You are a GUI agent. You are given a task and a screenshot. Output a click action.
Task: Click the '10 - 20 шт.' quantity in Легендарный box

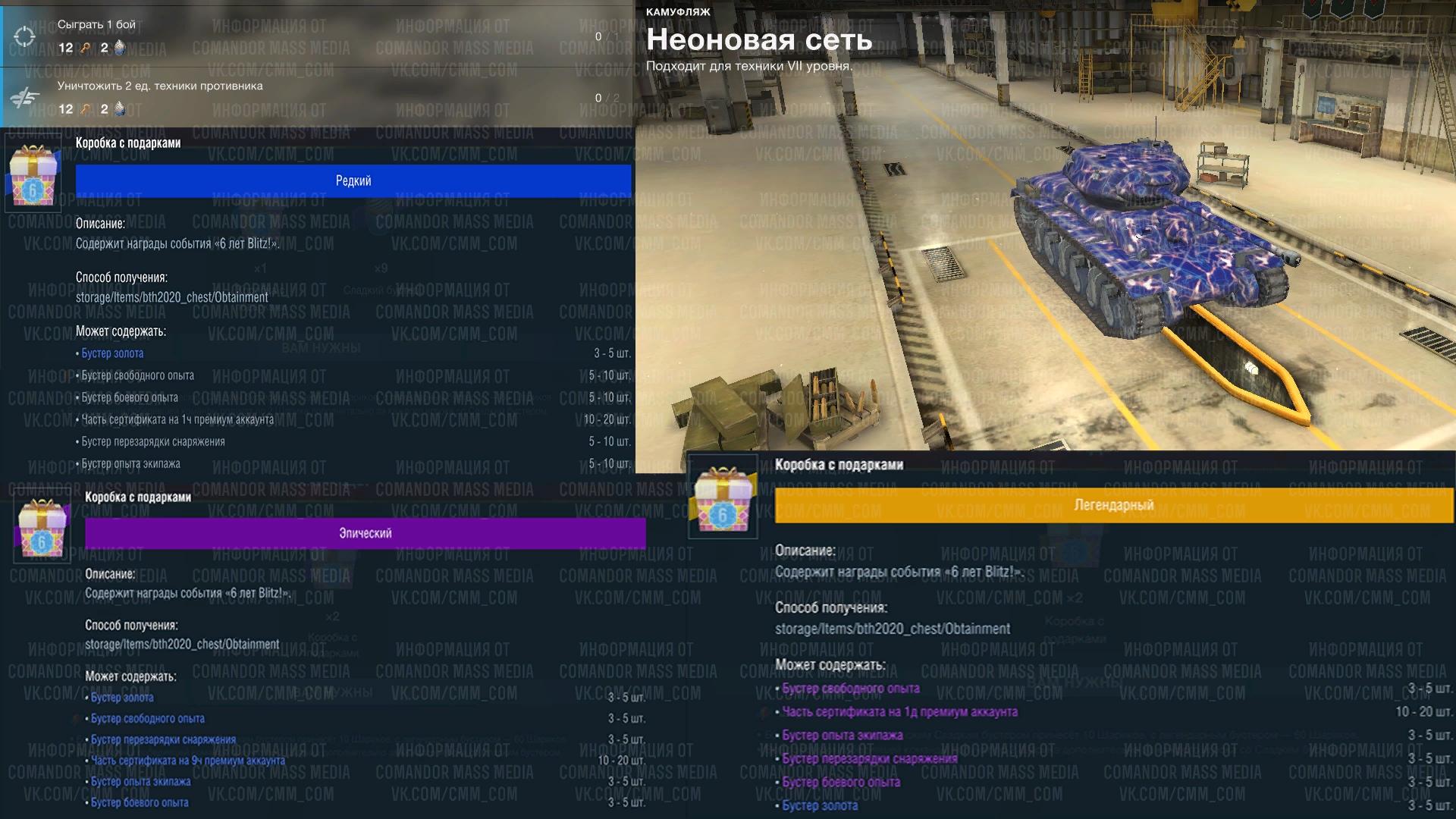point(1424,712)
